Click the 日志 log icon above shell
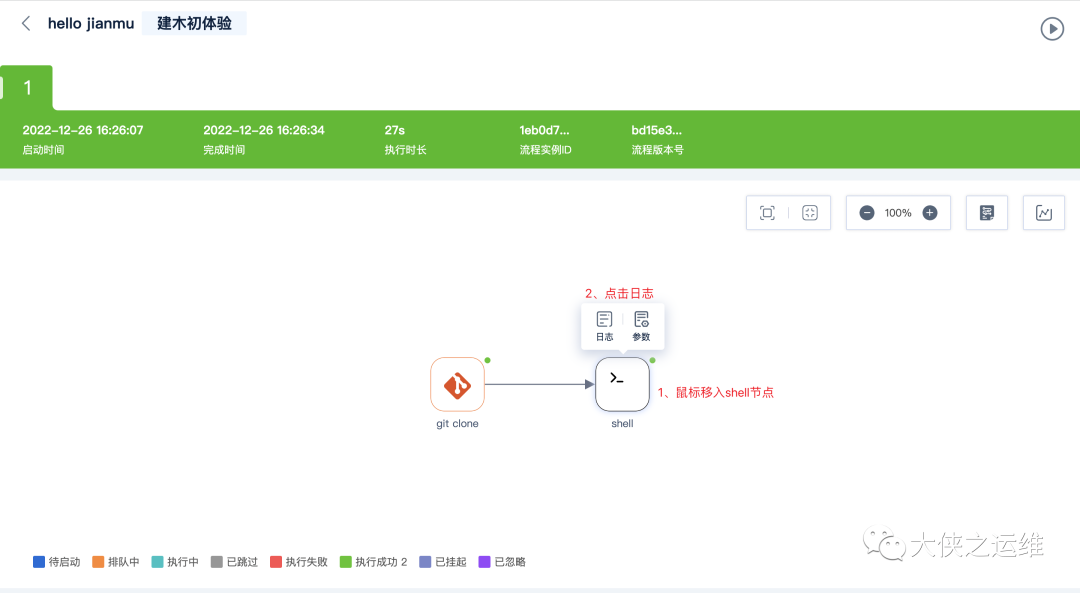Viewport: 1080px width, 593px height. [x=604, y=326]
